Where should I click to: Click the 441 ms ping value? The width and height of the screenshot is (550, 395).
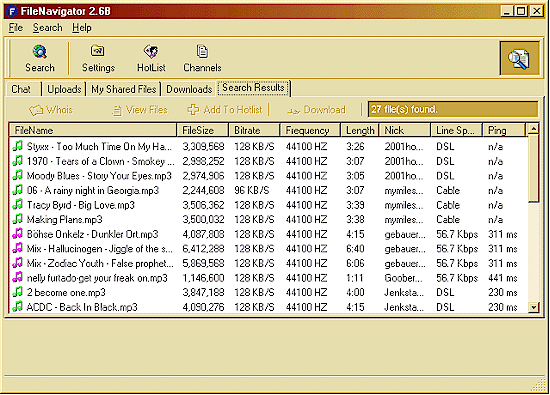tap(503, 278)
